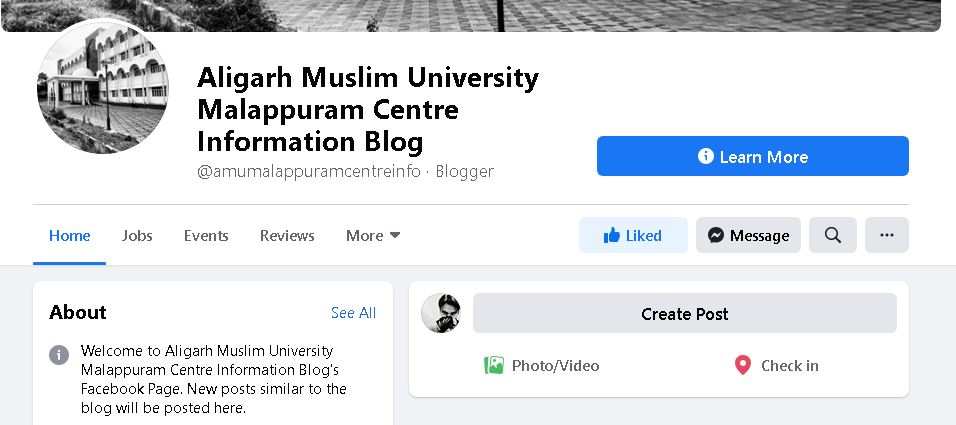This screenshot has width=956, height=425.
Task: Click the Blogger category label
Action: tap(465, 171)
